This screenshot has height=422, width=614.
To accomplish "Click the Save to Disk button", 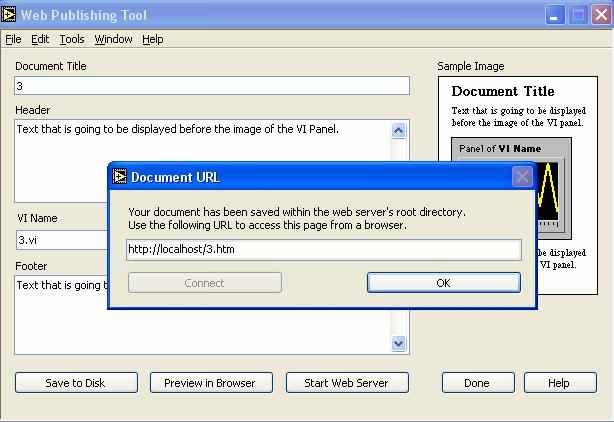I will point(75,383).
